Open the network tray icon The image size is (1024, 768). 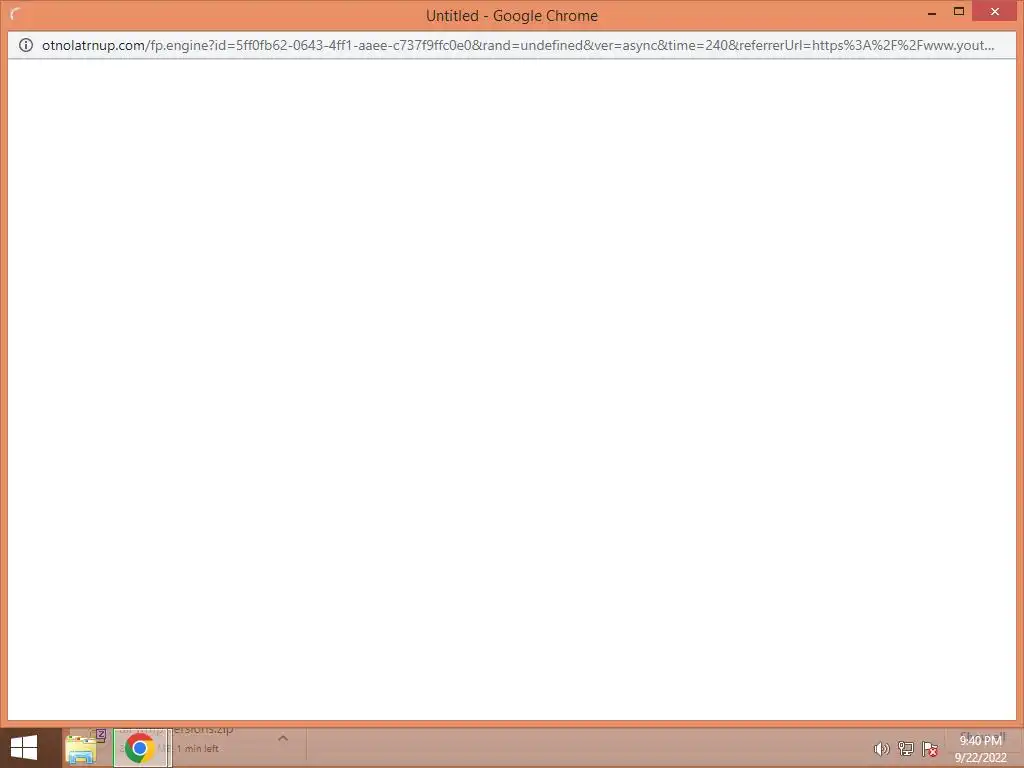(905, 749)
